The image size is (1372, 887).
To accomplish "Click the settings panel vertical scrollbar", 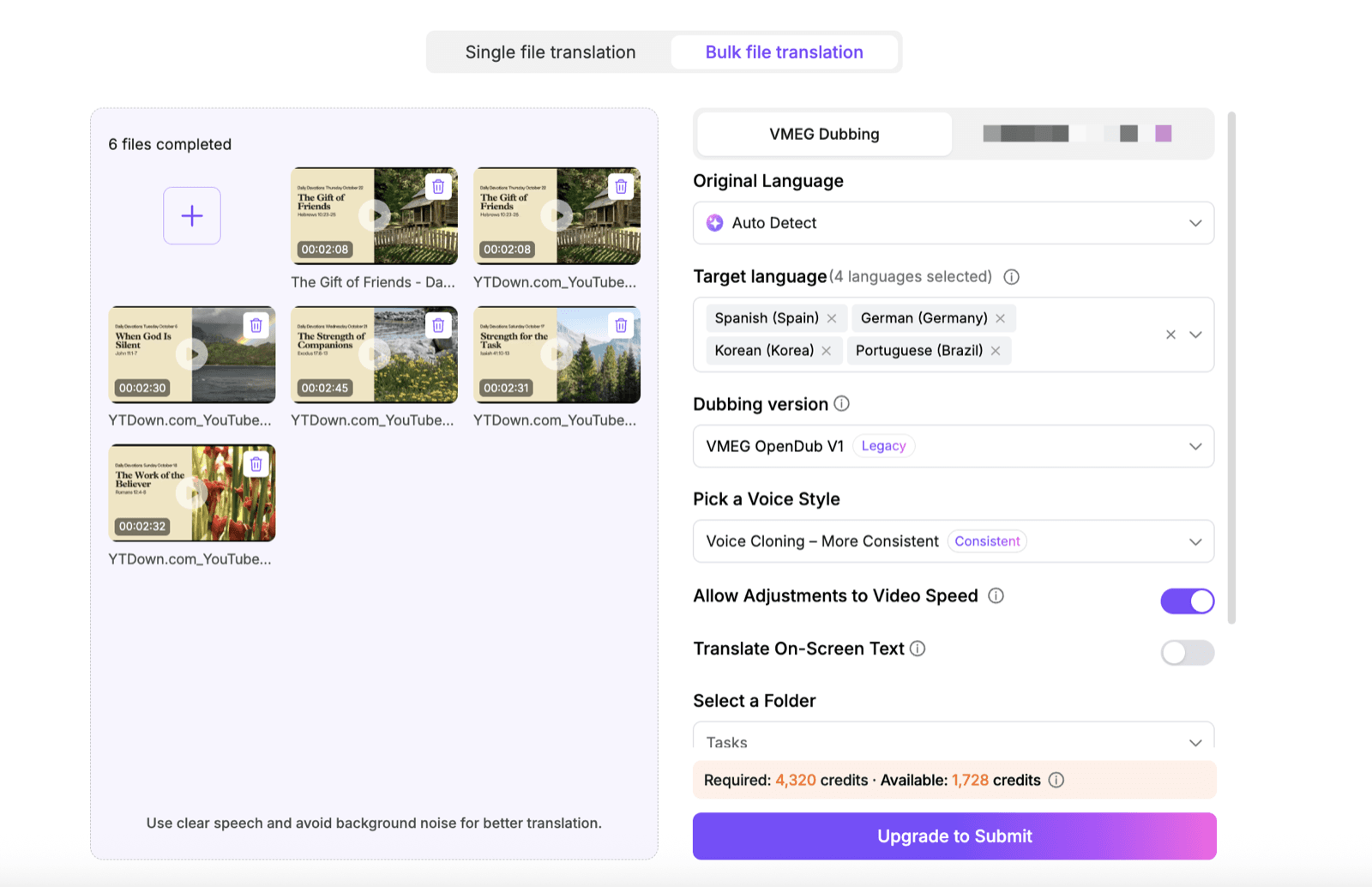I will click(x=1232, y=367).
